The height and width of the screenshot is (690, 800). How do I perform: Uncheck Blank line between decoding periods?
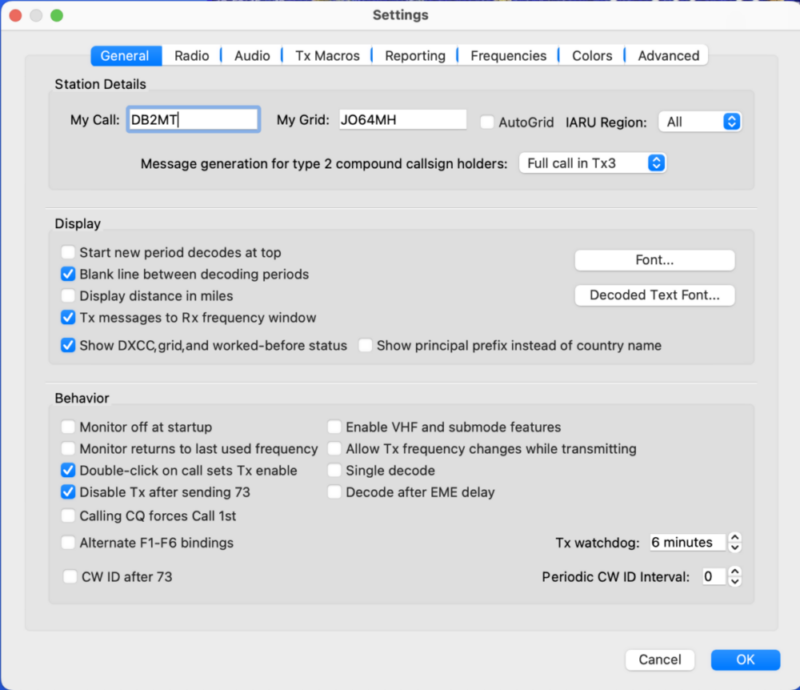tap(68, 274)
